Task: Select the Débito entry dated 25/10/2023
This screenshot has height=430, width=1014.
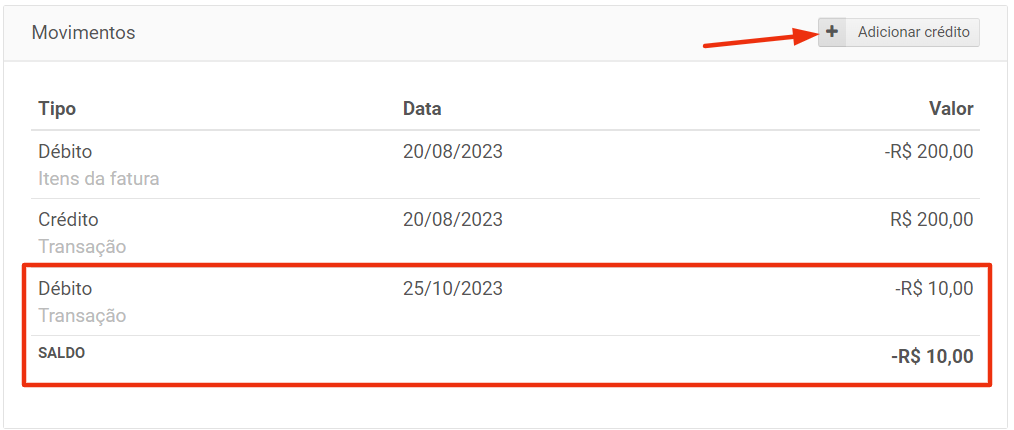Action: coord(65,289)
